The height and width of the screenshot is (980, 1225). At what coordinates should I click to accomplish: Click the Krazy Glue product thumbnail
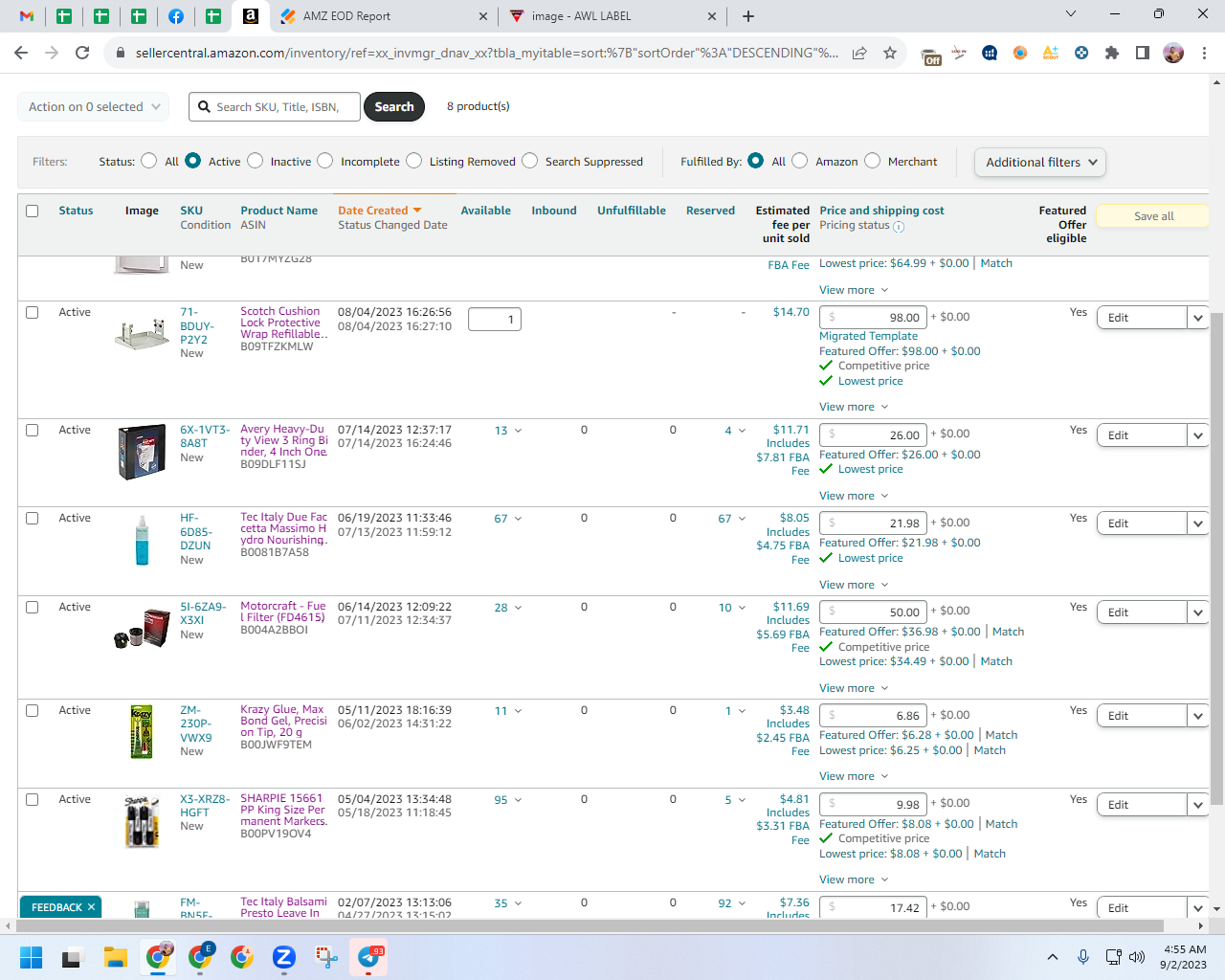pos(142,733)
